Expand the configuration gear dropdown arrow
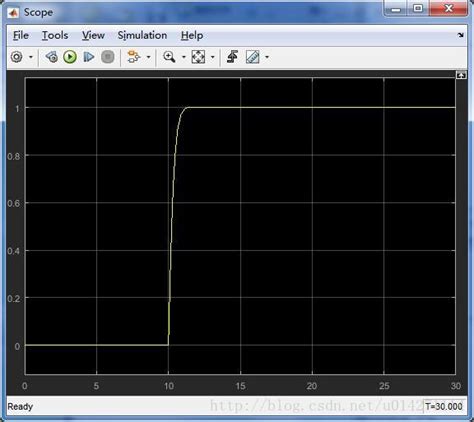This screenshot has height=422, width=474. (31, 57)
